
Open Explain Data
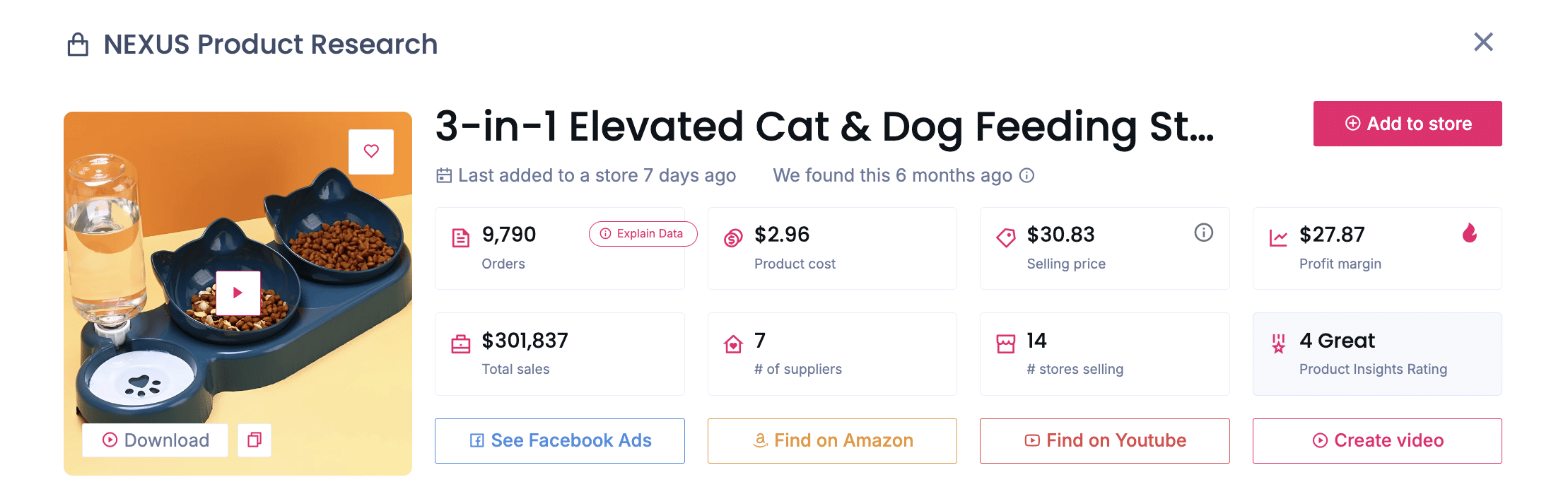642,233
